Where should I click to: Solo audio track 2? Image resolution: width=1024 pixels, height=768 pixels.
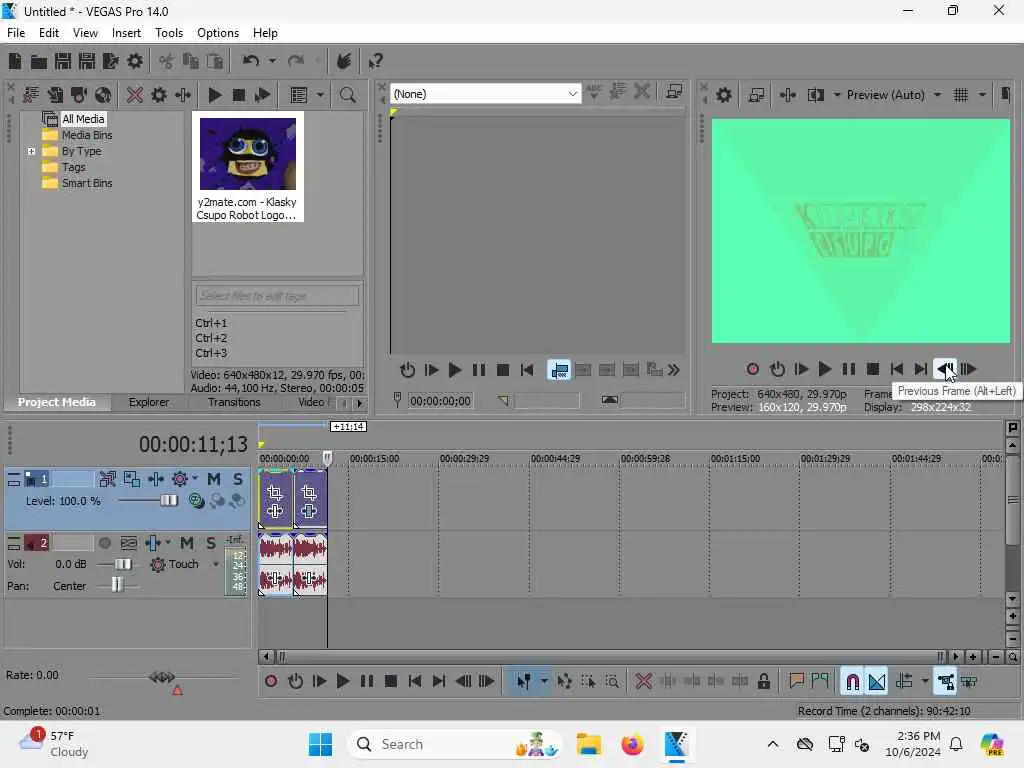pyautogui.click(x=211, y=543)
